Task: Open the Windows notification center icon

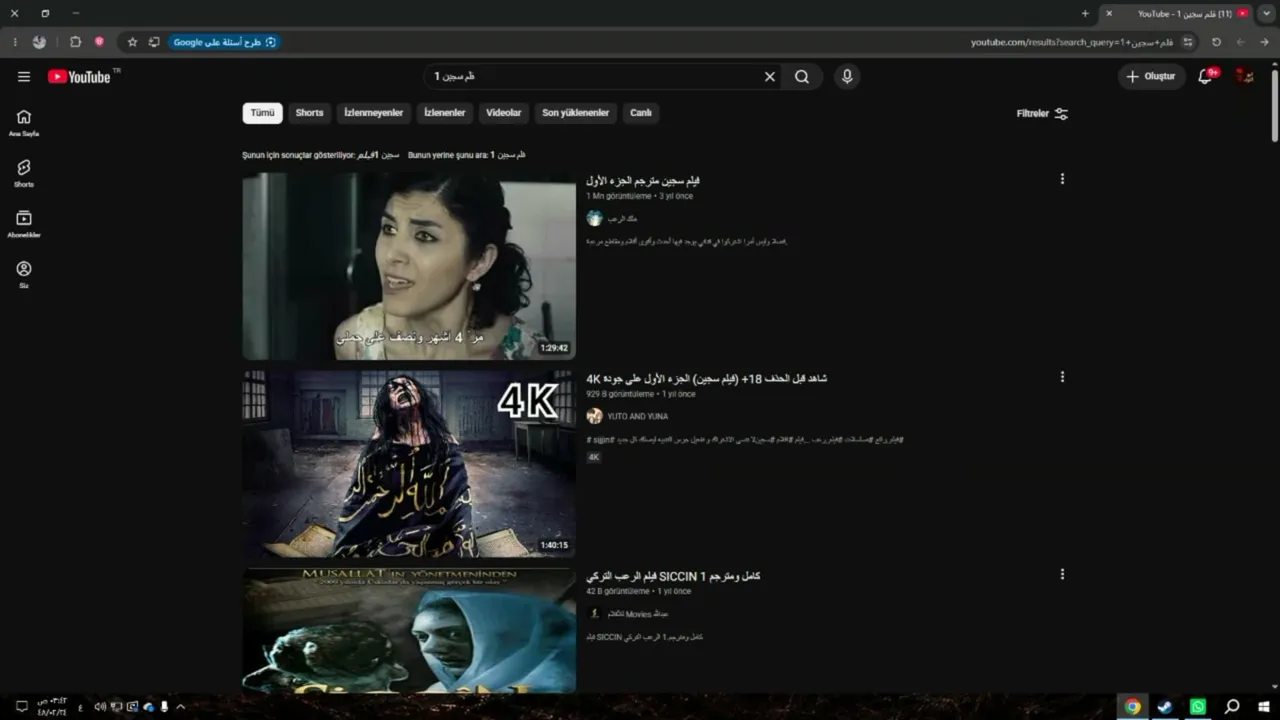Action: point(22,707)
